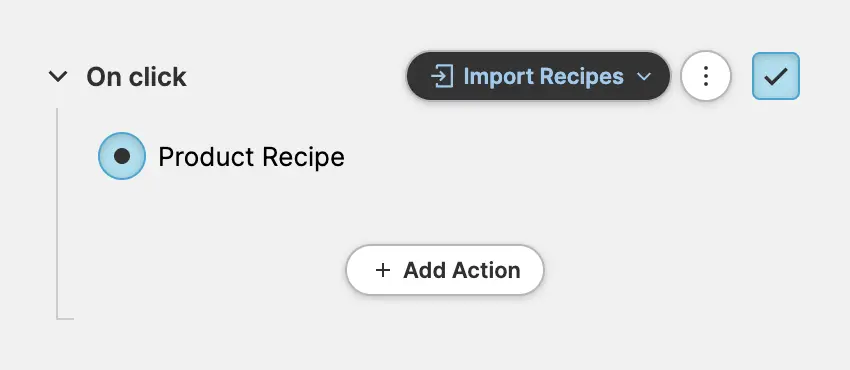Click the Import Recipes button label
The height and width of the screenshot is (370, 850).
pyautogui.click(x=543, y=76)
